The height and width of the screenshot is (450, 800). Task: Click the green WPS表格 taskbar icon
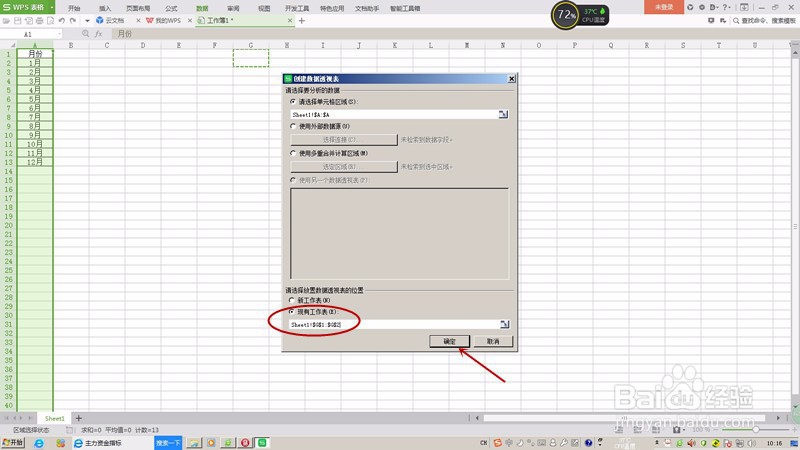pos(262,443)
